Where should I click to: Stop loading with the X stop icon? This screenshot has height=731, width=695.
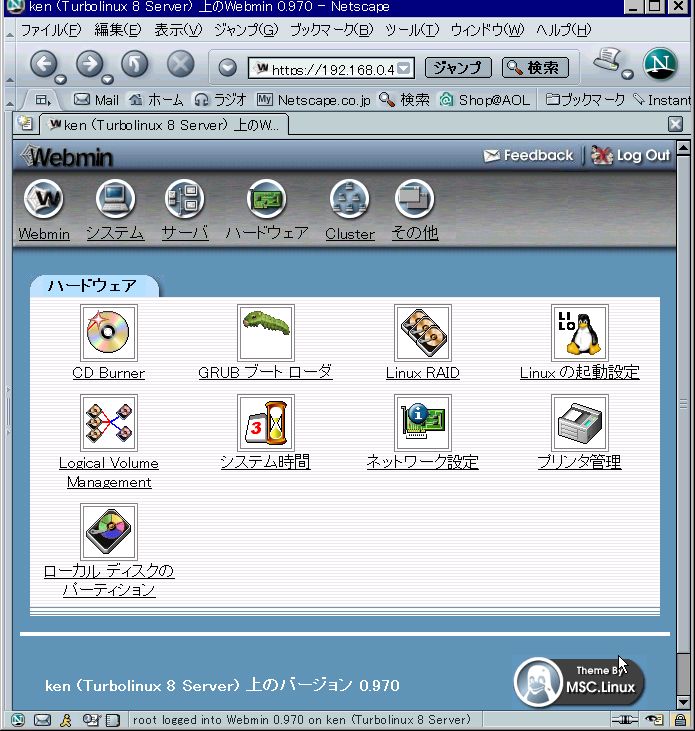coord(181,64)
